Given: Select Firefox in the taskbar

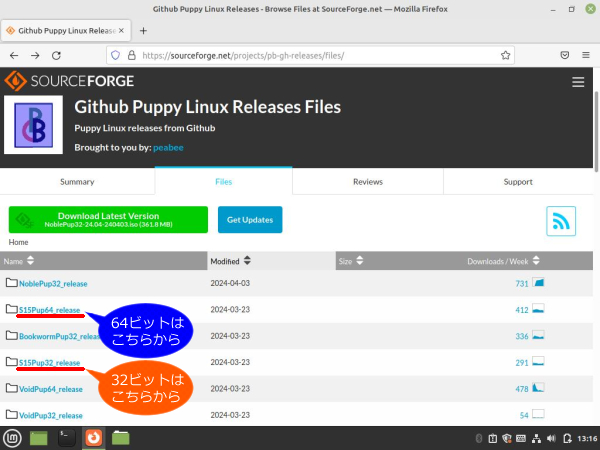Looking at the screenshot, I should (x=94, y=438).
